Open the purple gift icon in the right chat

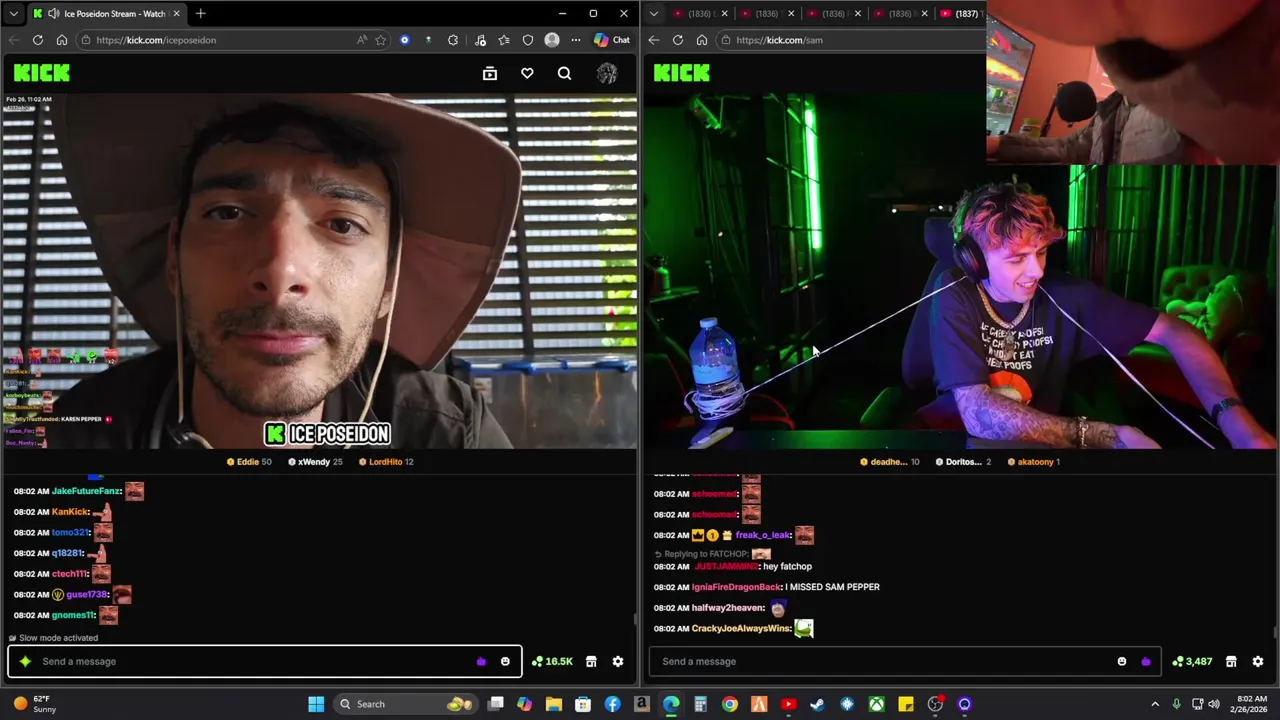click(1146, 661)
